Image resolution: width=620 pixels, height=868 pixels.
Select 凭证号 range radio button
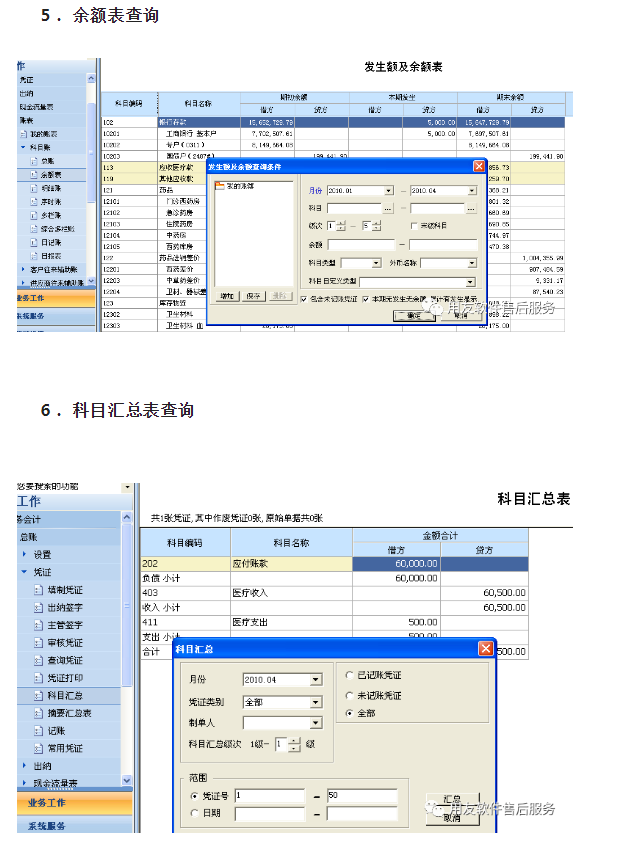pyautogui.click(x=194, y=796)
